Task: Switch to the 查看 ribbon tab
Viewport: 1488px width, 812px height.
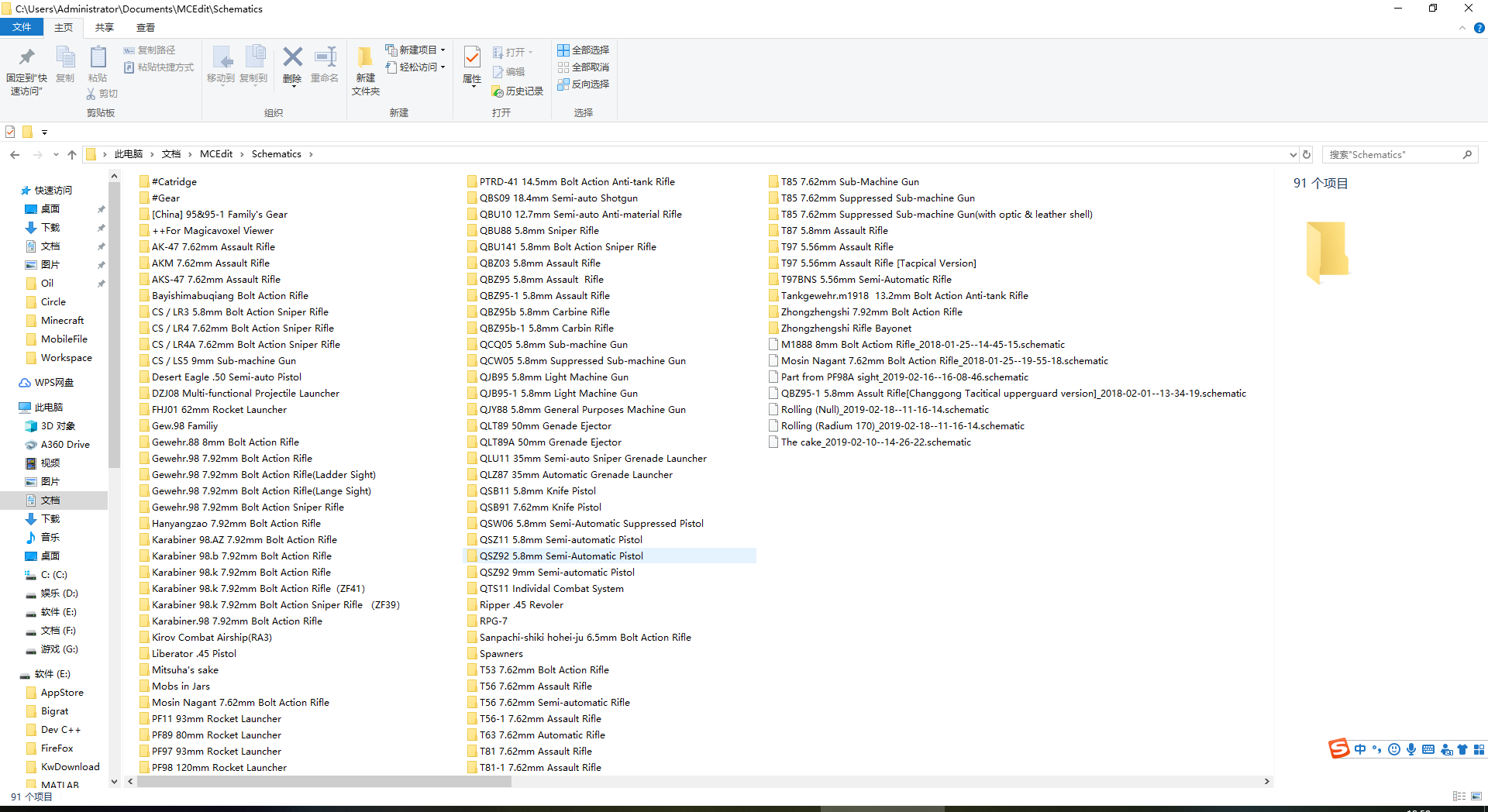Action: [145, 27]
